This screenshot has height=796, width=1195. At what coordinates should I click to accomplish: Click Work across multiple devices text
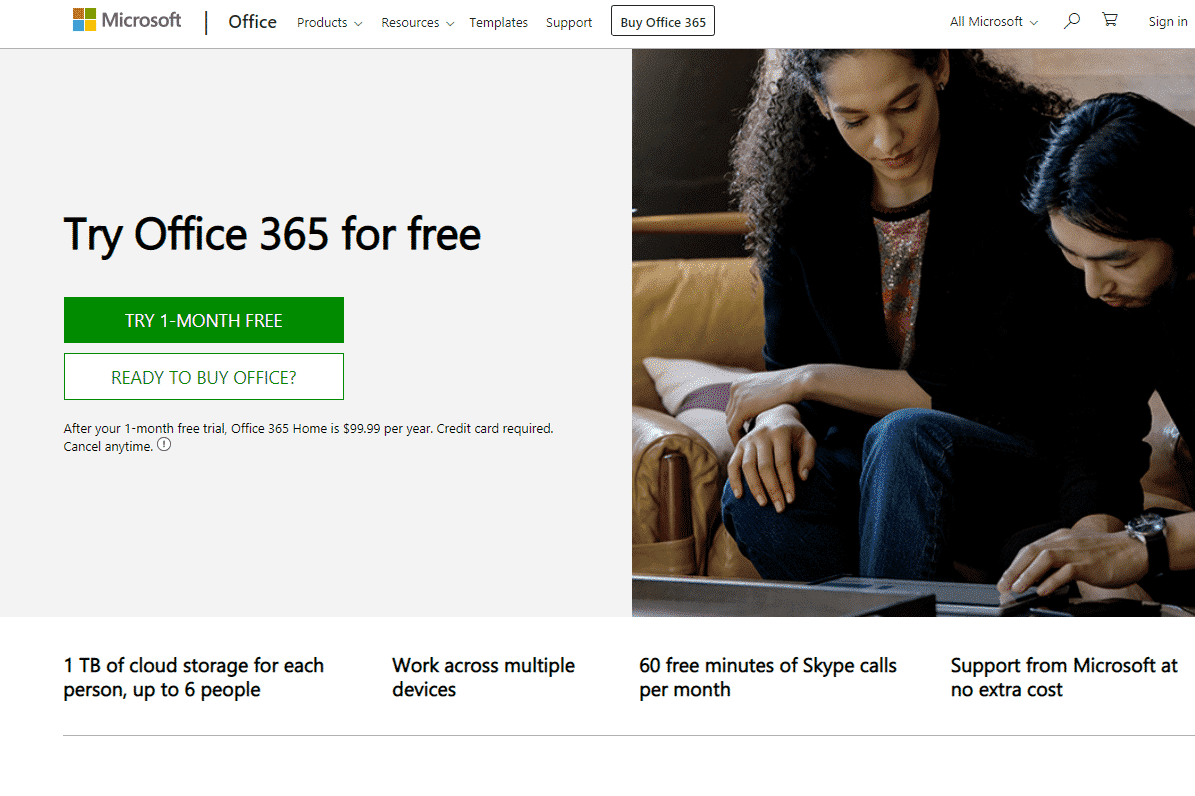click(x=483, y=677)
